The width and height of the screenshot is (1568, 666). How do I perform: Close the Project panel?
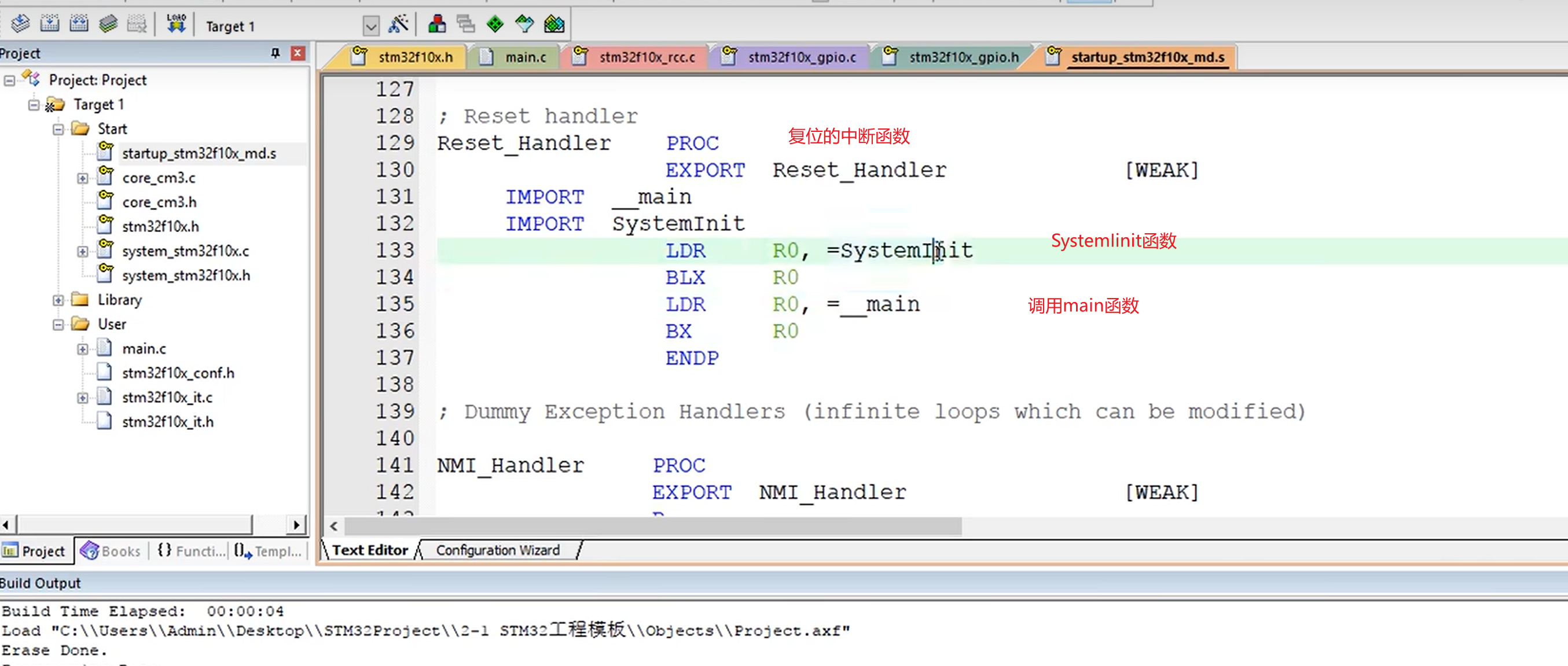[x=298, y=54]
